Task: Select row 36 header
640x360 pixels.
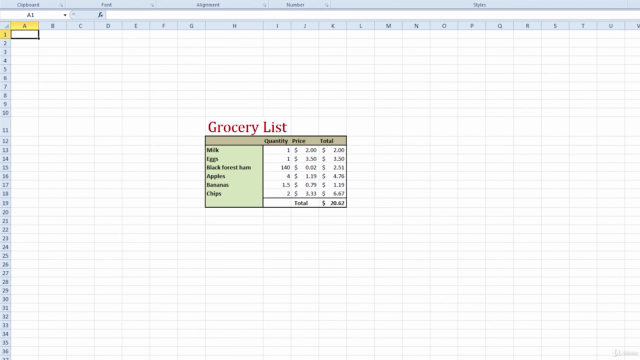Action: 5,351
